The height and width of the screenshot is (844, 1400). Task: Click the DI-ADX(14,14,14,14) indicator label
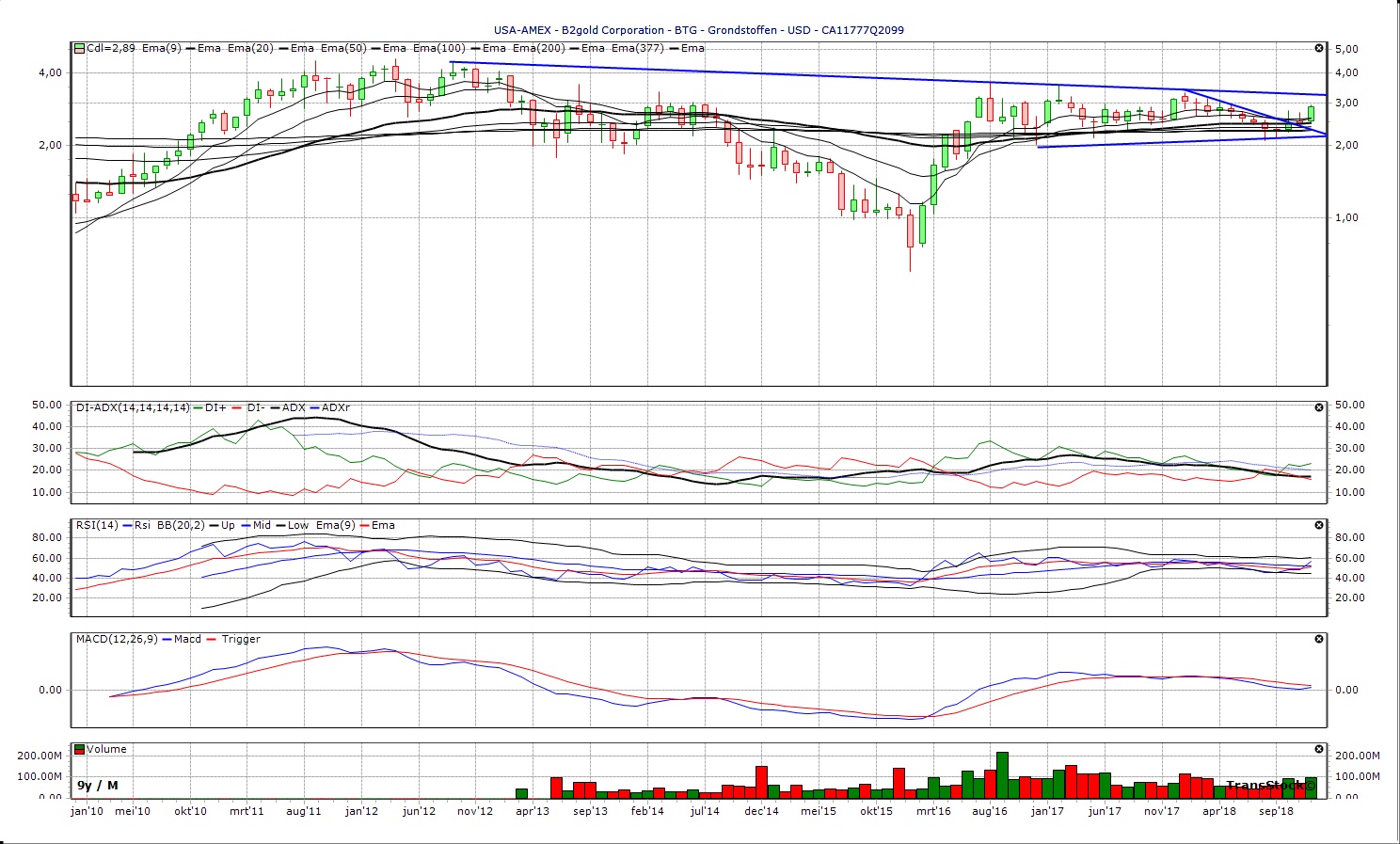click(x=133, y=407)
